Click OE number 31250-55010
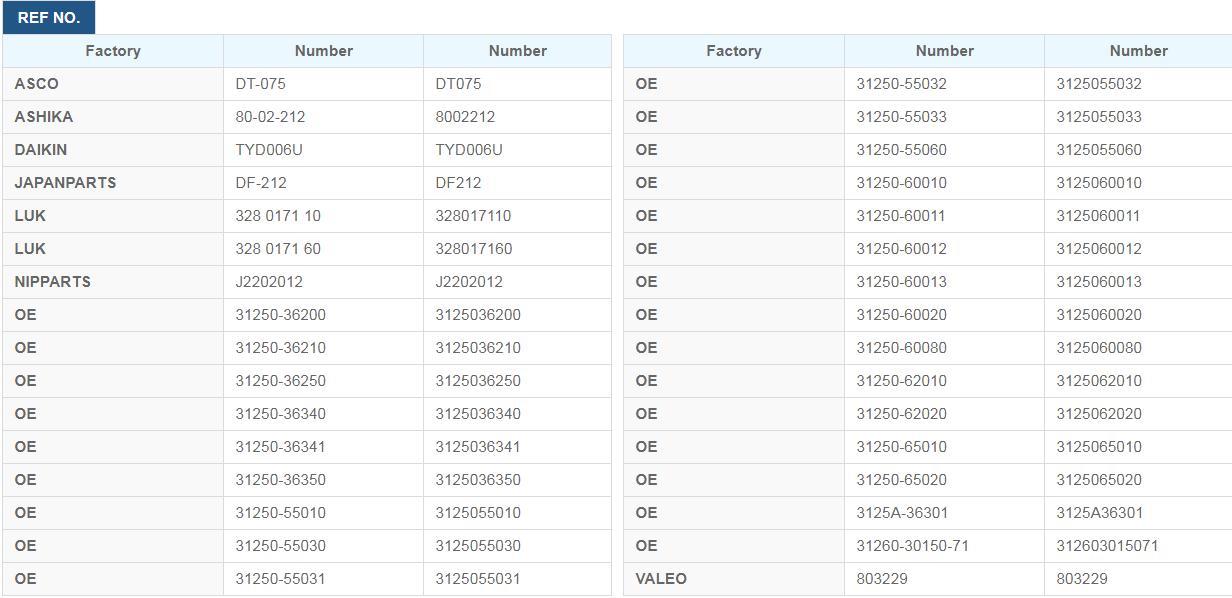 coord(280,513)
